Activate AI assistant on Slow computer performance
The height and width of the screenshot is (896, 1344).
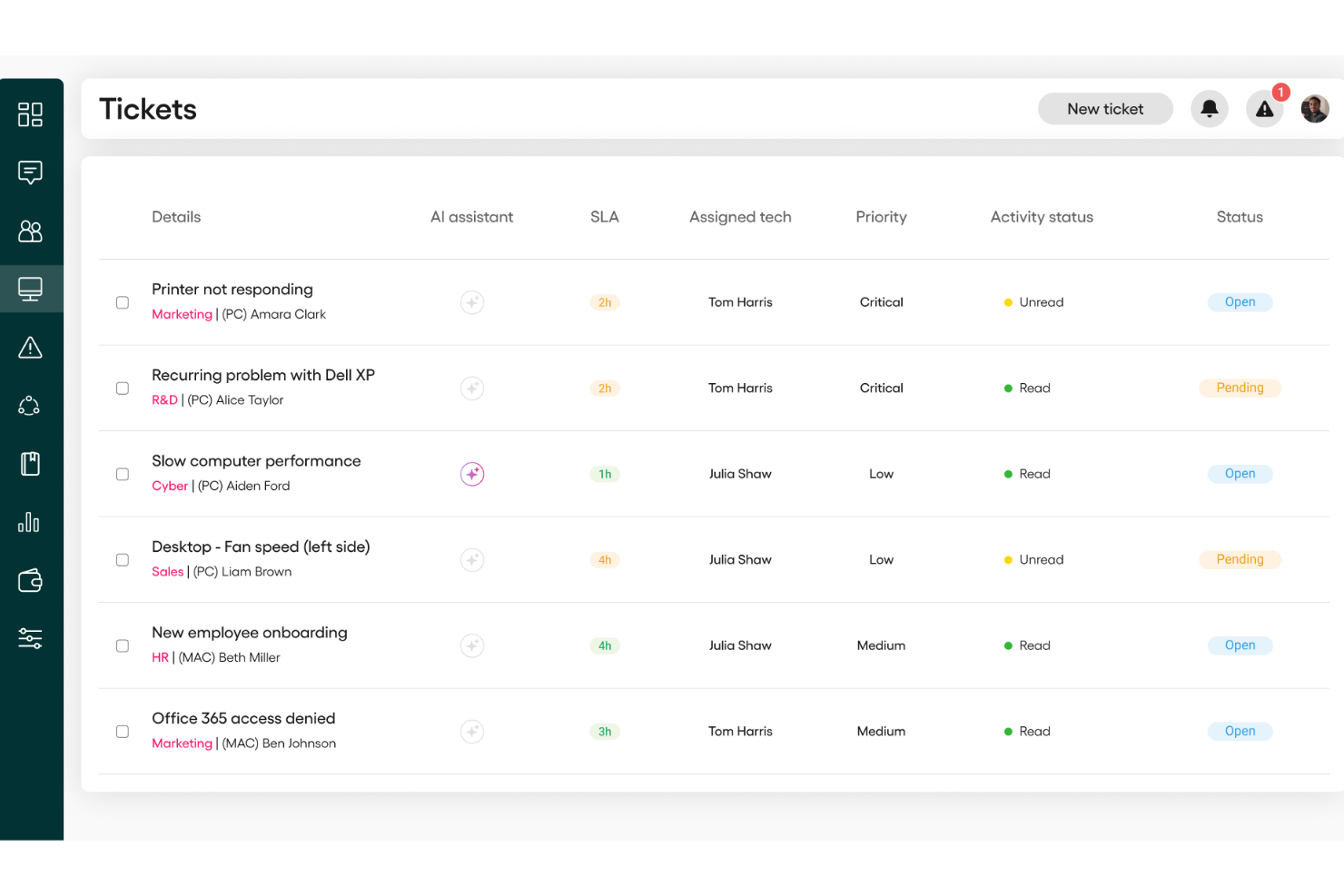point(471,473)
